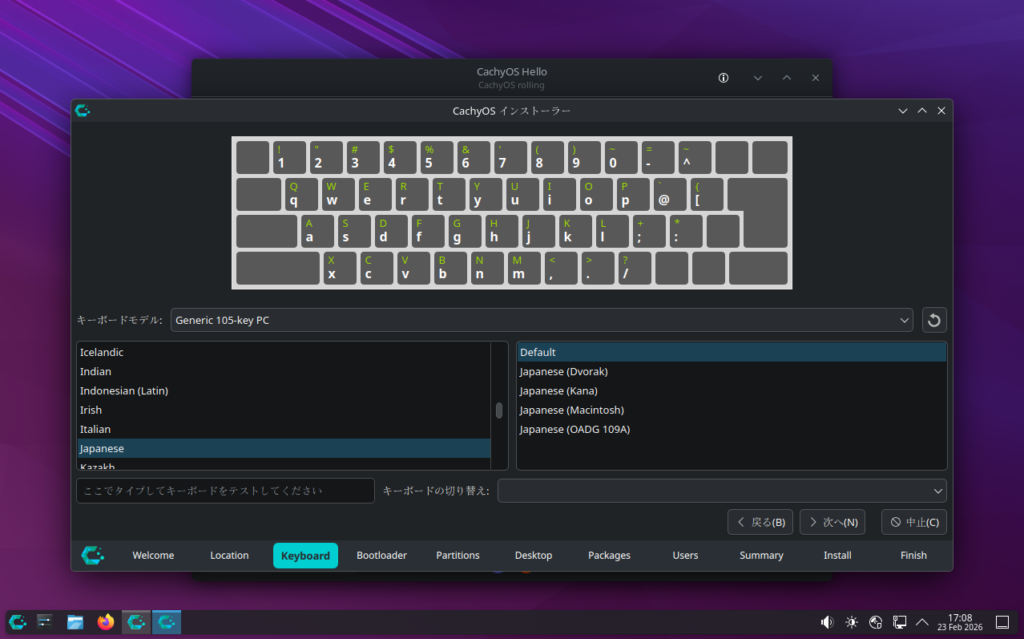Screen dimensions: 1024x639
Task: Click the 中止(C) cancel button
Action: [x=913, y=522]
